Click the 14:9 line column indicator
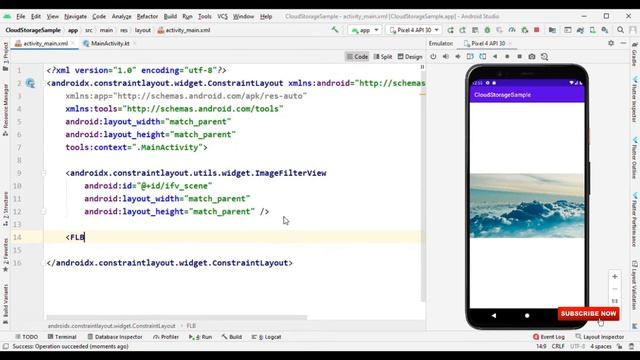This screenshot has width=640, height=360. tap(541, 346)
